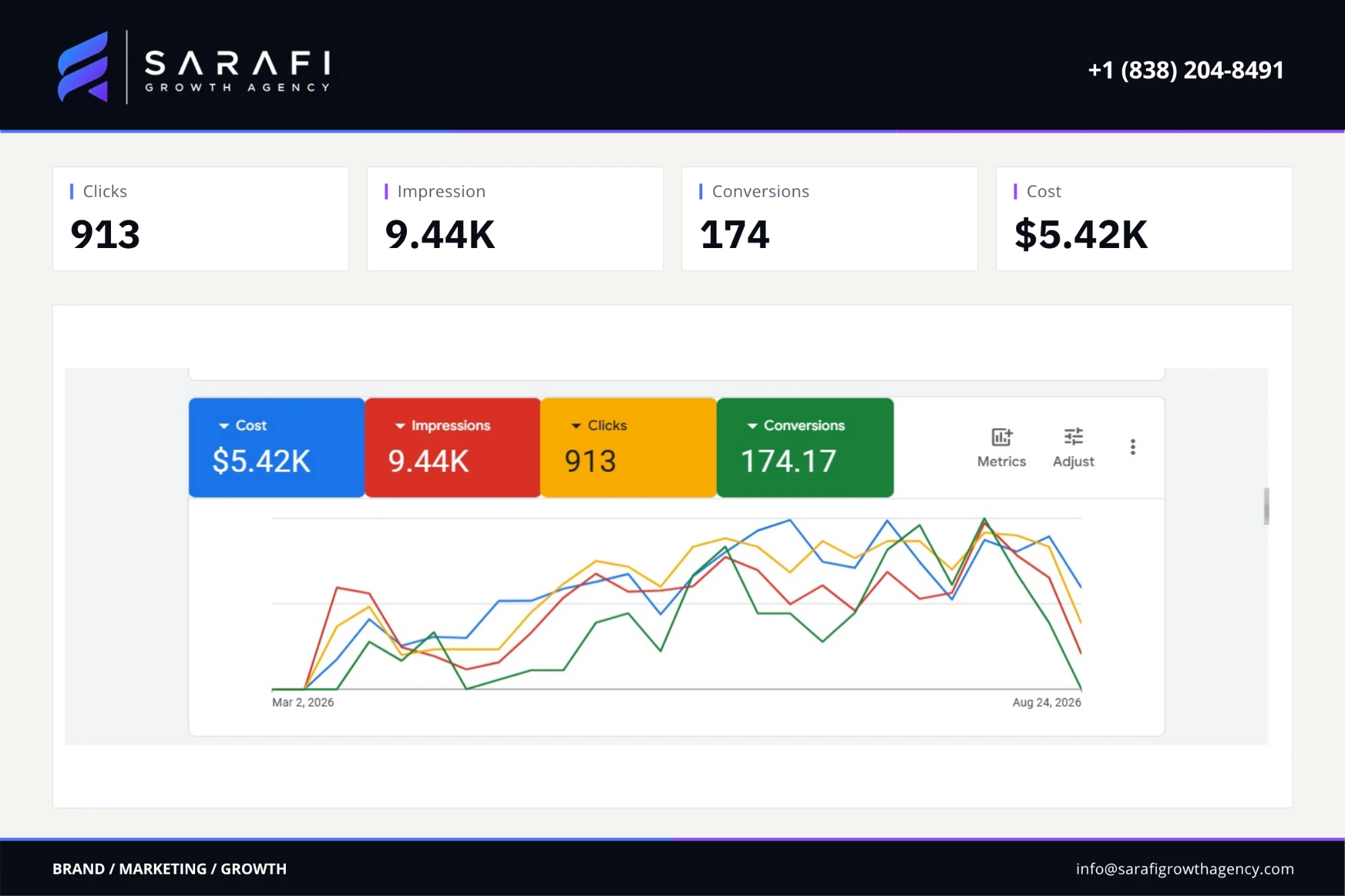Click the Clicks summary card showing 913
Screen dimensions: 1345x896
click(200, 218)
